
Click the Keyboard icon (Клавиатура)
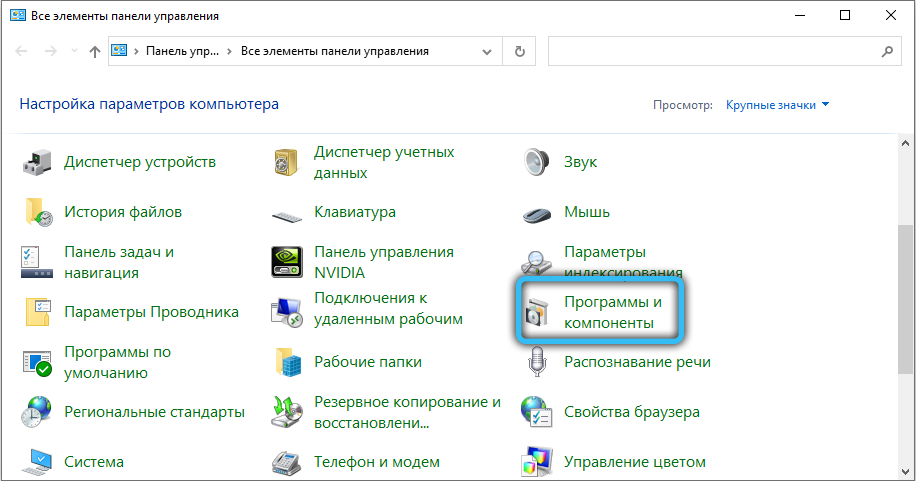coord(288,213)
